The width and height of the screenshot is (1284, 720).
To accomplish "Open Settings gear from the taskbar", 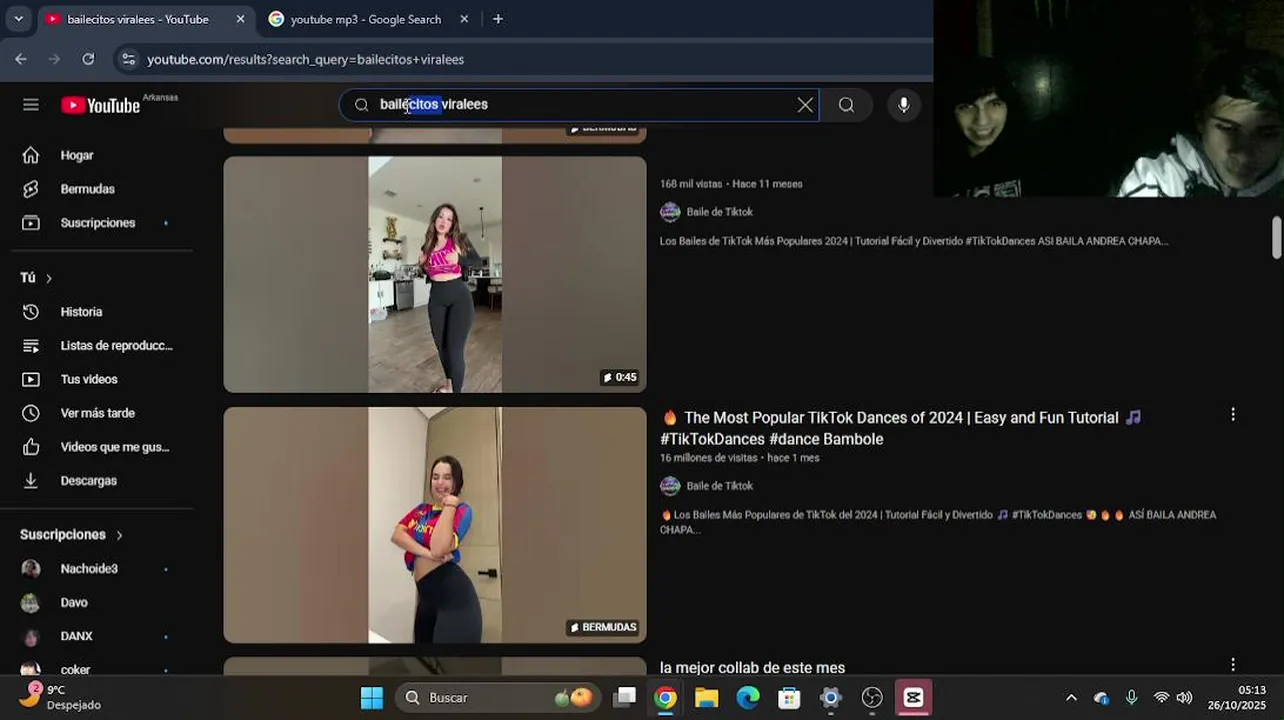I will pyautogui.click(x=830, y=698).
